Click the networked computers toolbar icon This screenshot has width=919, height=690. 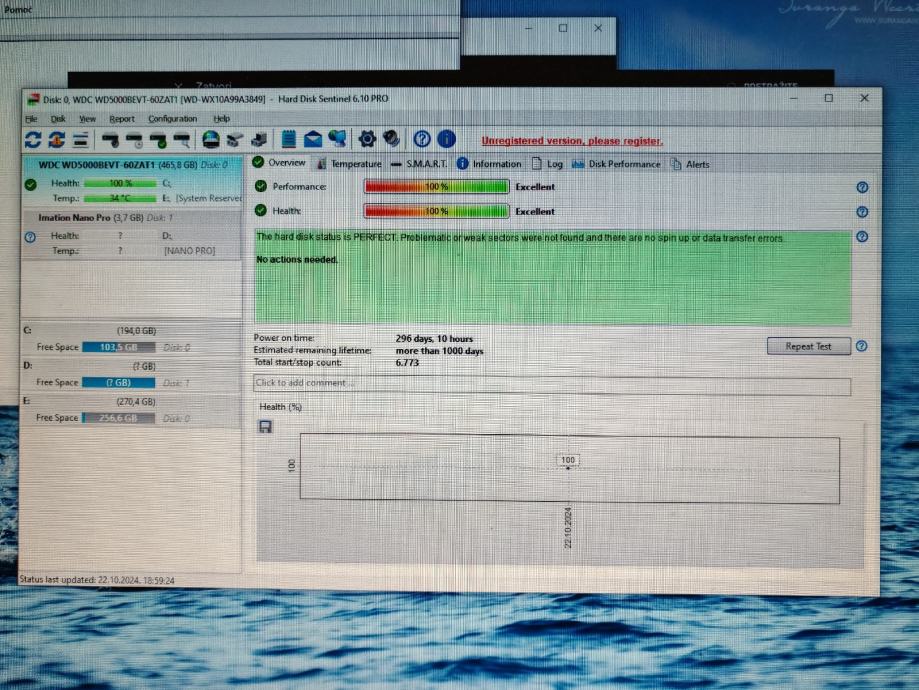(337, 139)
